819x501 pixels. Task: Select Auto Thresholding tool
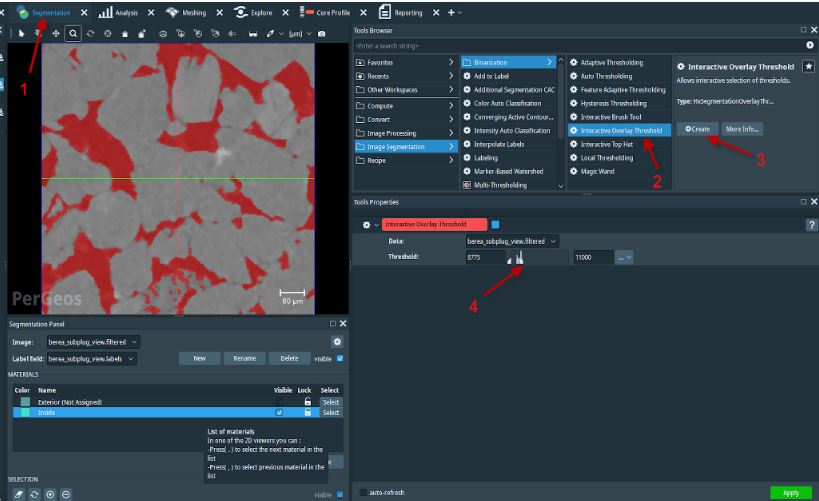pyautogui.click(x=606, y=76)
